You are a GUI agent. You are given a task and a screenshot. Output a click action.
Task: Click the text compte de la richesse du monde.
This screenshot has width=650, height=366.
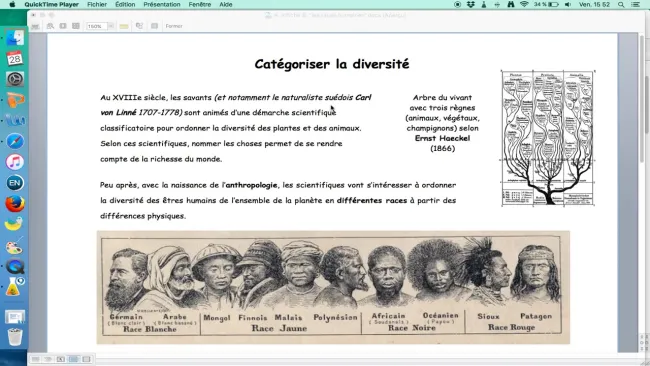(x=161, y=159)
